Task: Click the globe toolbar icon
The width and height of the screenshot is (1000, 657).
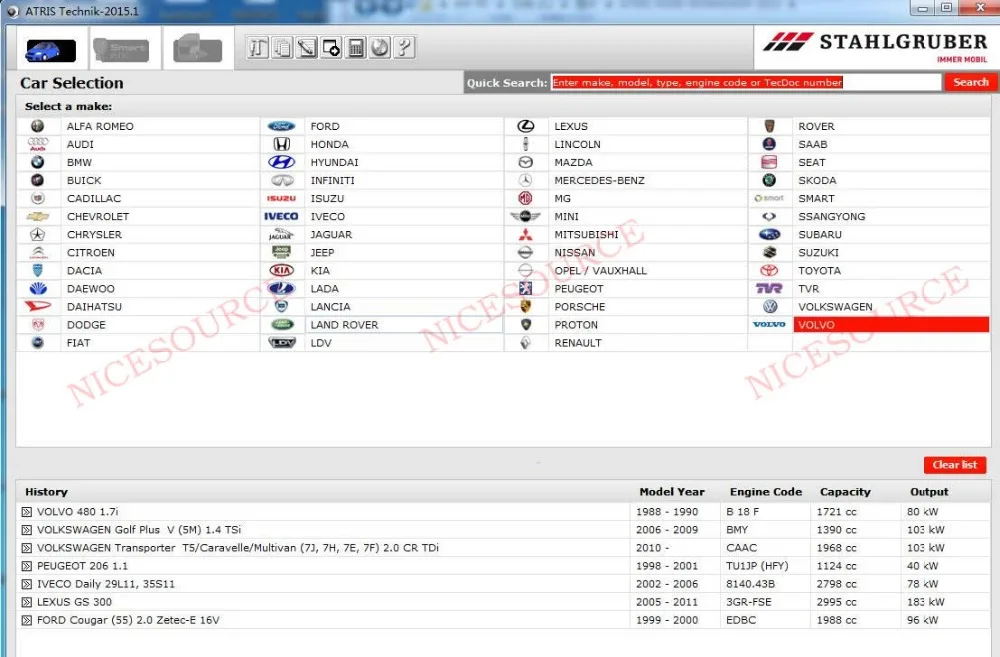Action: pos(380,48)
